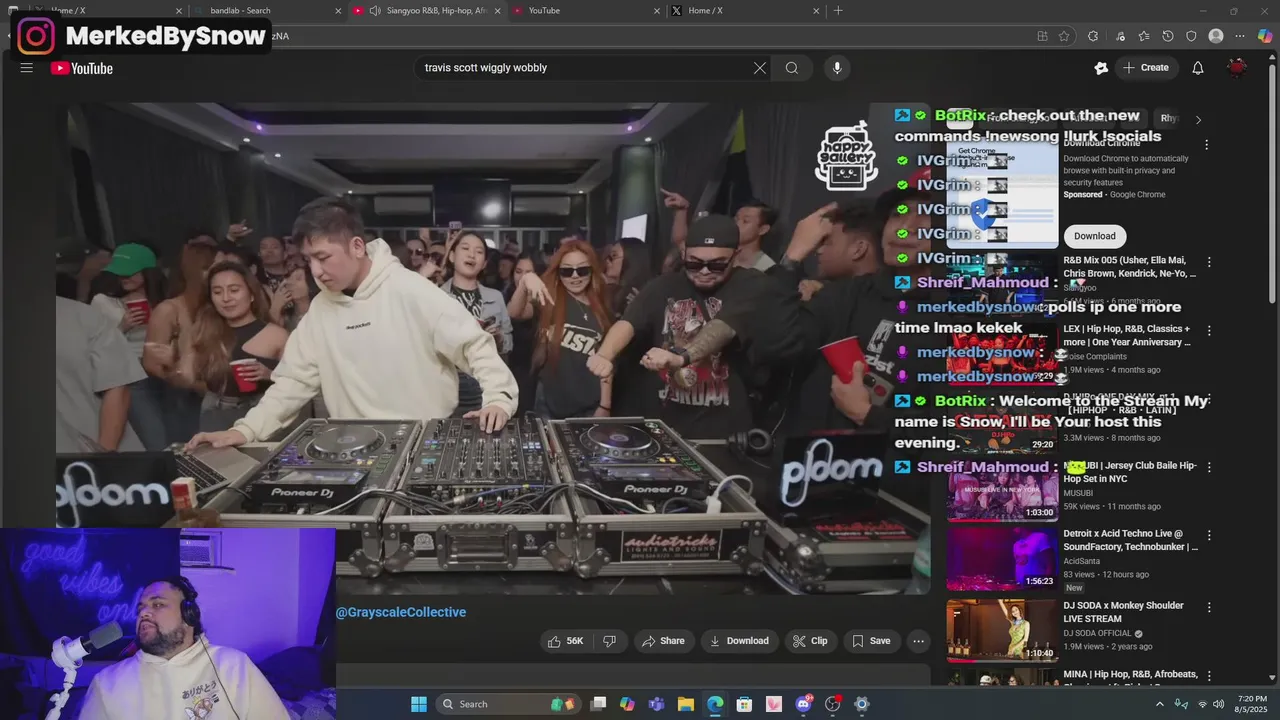
Task: Open options menu for R&B Mix 005
Action: pos(1209,262)
